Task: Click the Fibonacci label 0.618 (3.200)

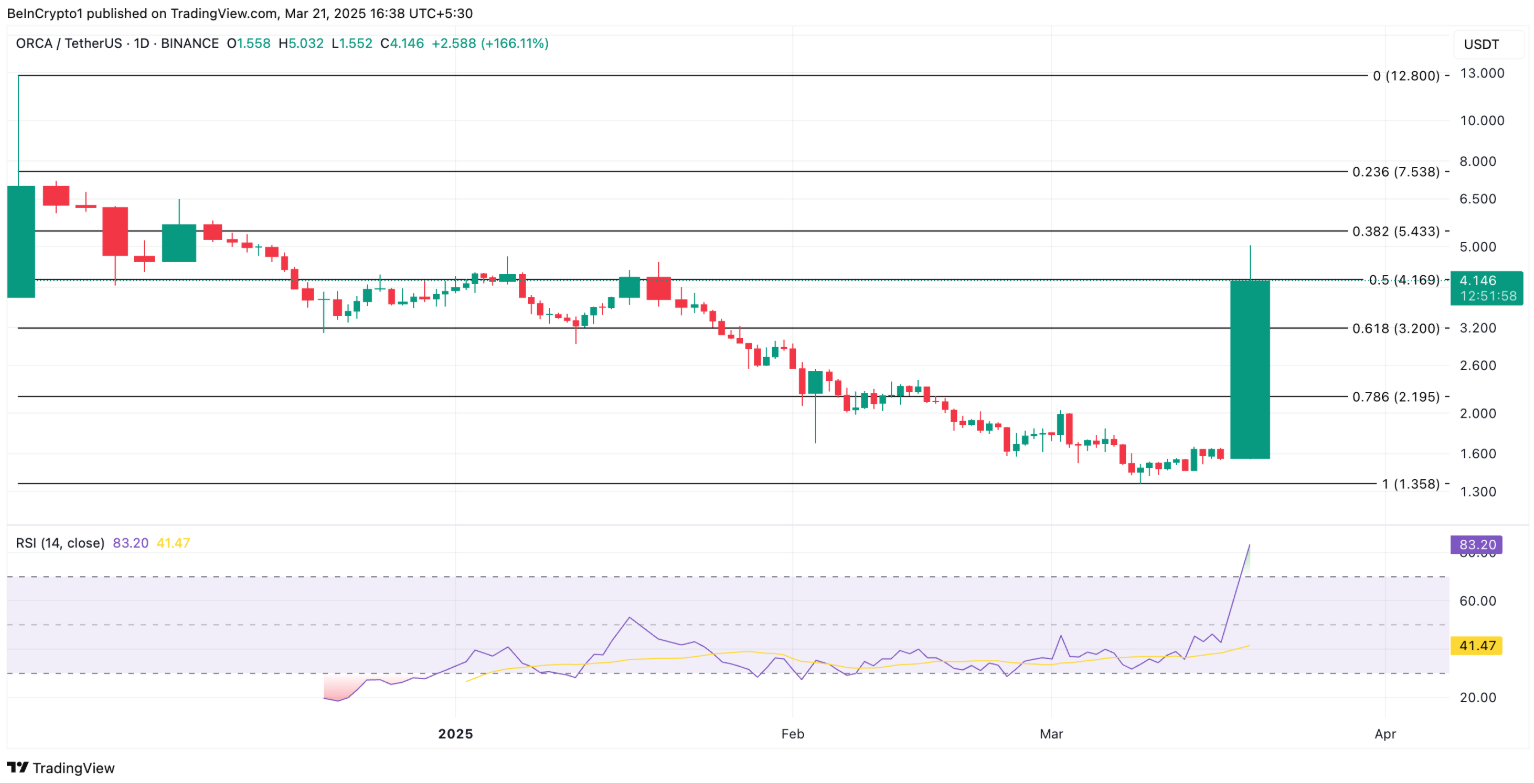Action: click(1396, 328)
